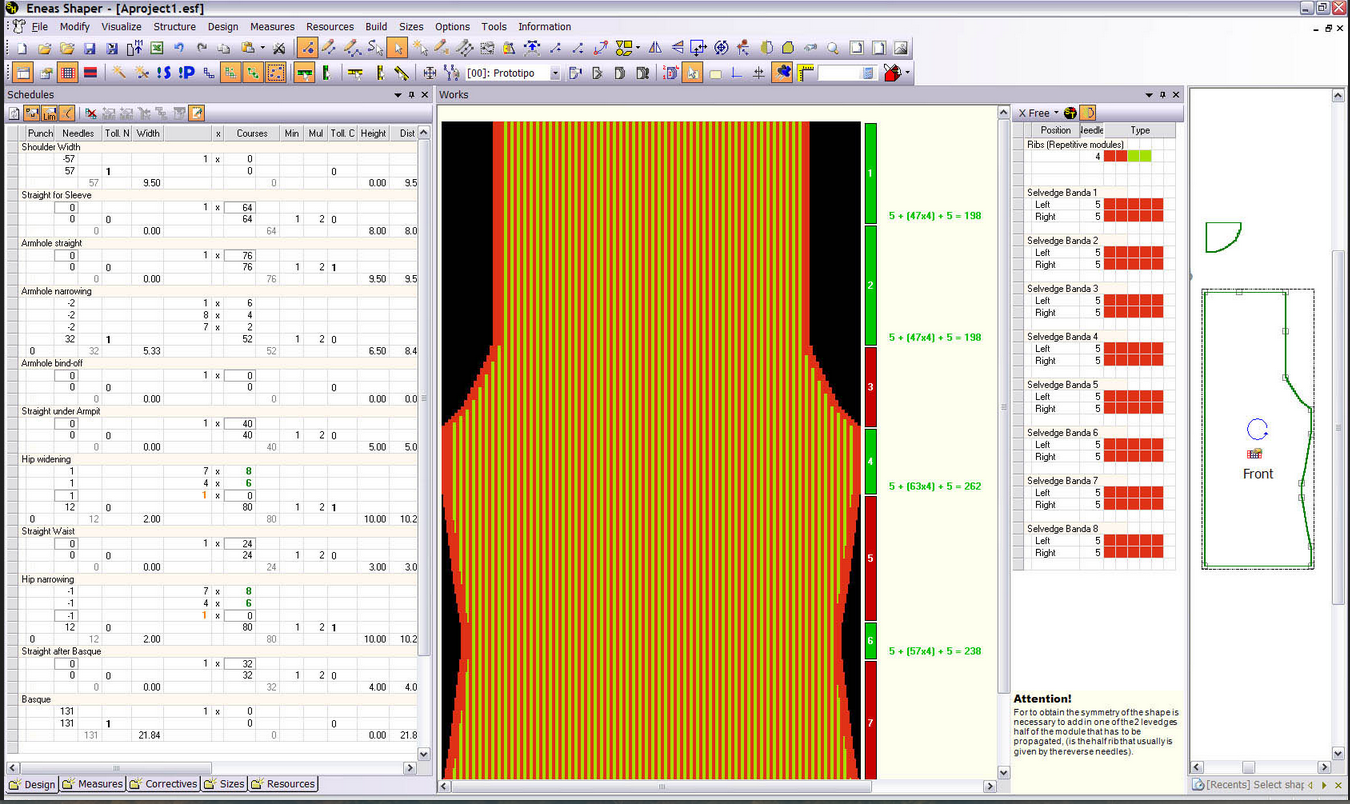Click Selvedge Banda 1 Left red swatches

tap(1133, 204)
